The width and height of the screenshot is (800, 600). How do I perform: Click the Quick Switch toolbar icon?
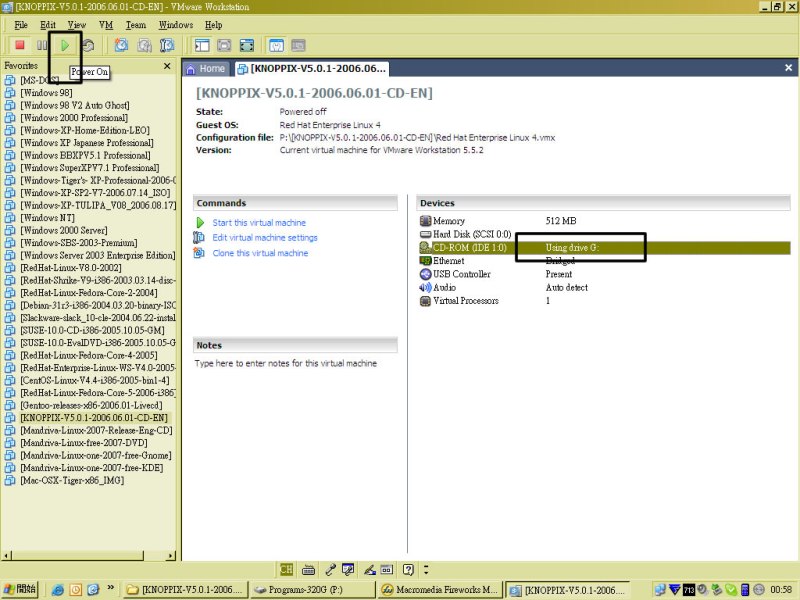[224, 45]
